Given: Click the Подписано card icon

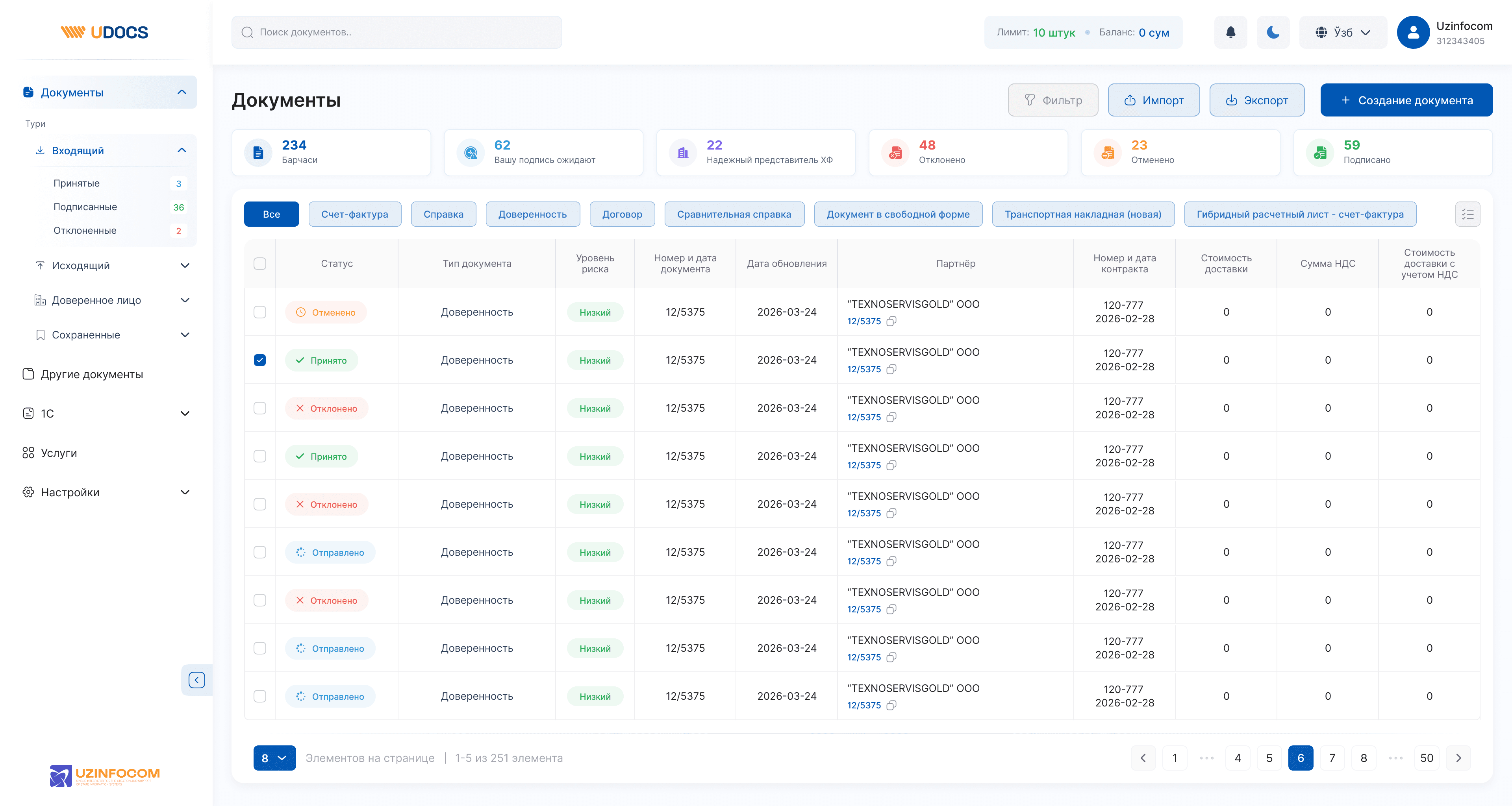Looking at the screenshot, I should click(1320, 153).
